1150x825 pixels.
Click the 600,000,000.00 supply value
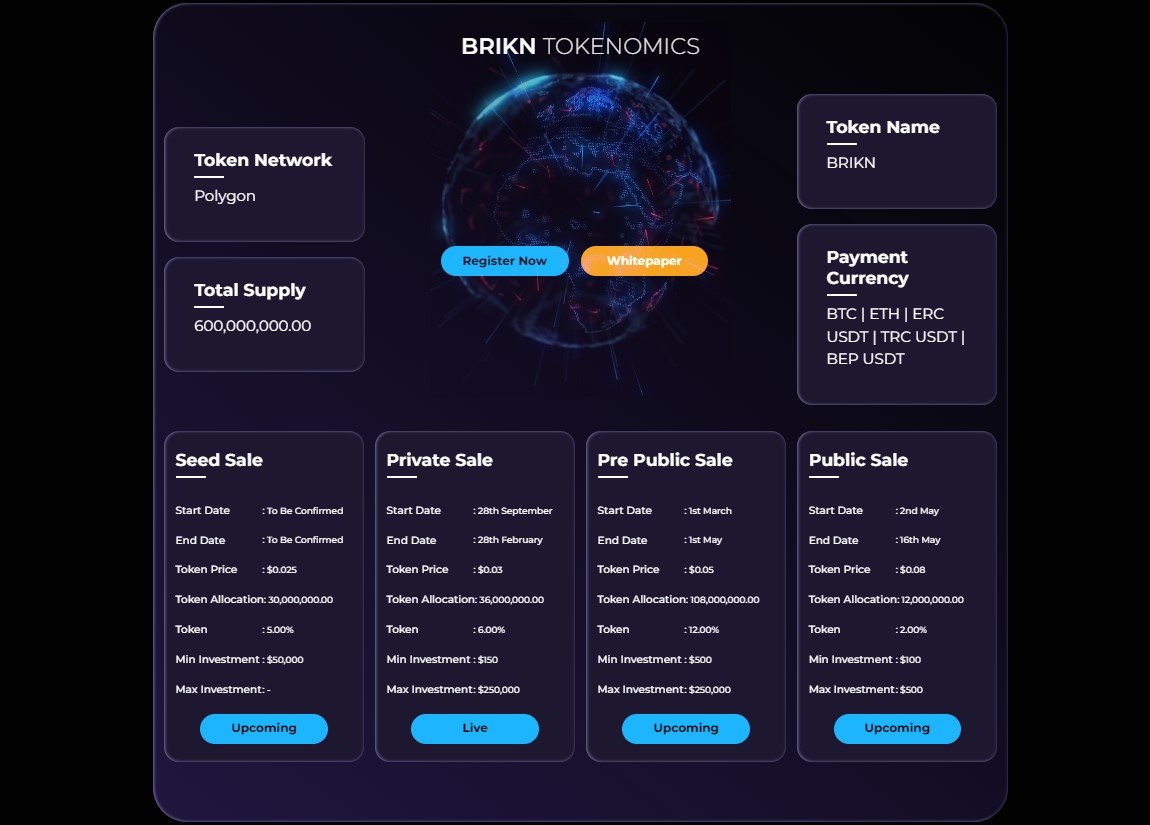[x=251, y=326]
